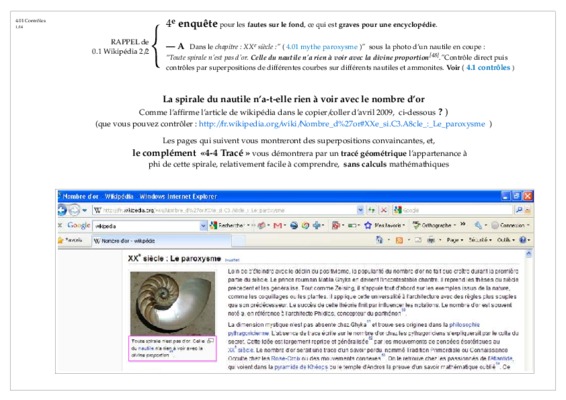
Task: Open the Page menu dropdown
Action: (454, 240)
